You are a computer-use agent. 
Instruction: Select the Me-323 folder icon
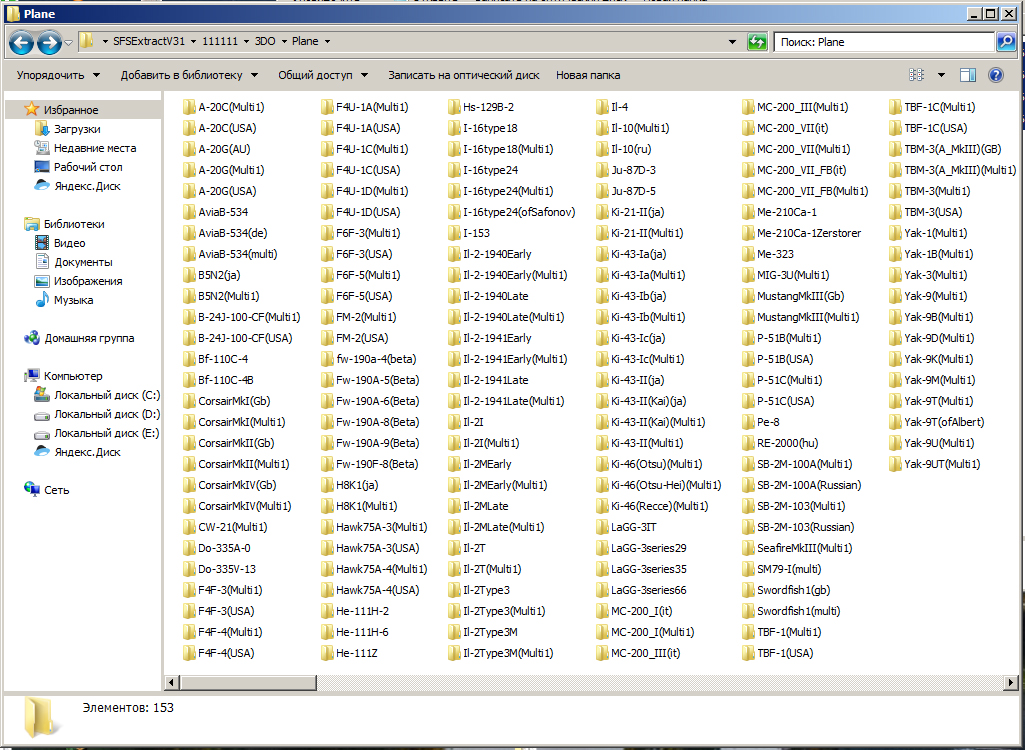click(x=748, y=254)
